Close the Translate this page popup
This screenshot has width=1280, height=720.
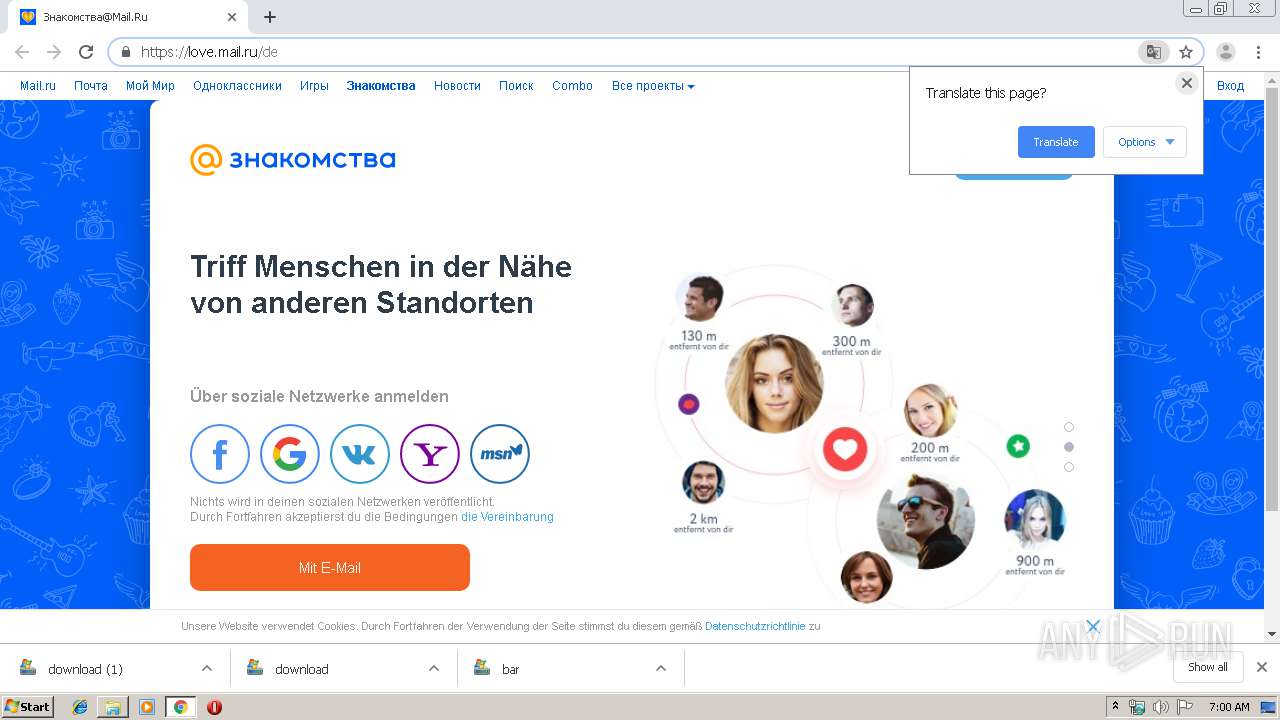click(1187, 83)
